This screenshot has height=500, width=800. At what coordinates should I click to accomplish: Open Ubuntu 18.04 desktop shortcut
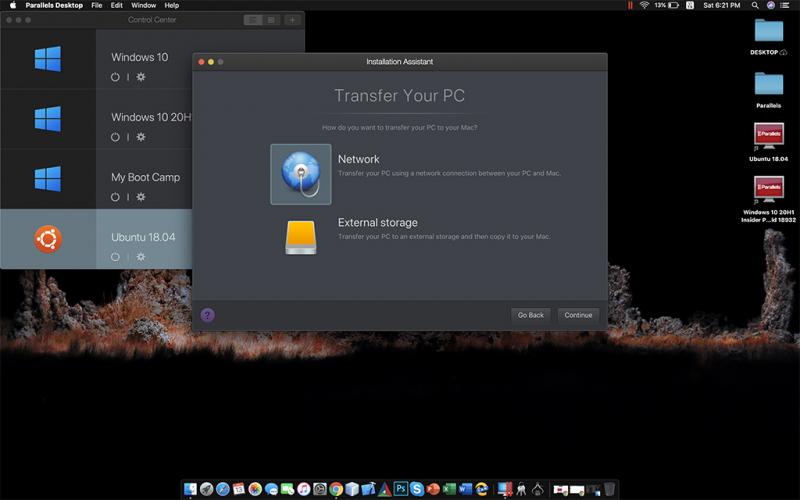pyautogui.click(x=768, y=136)
